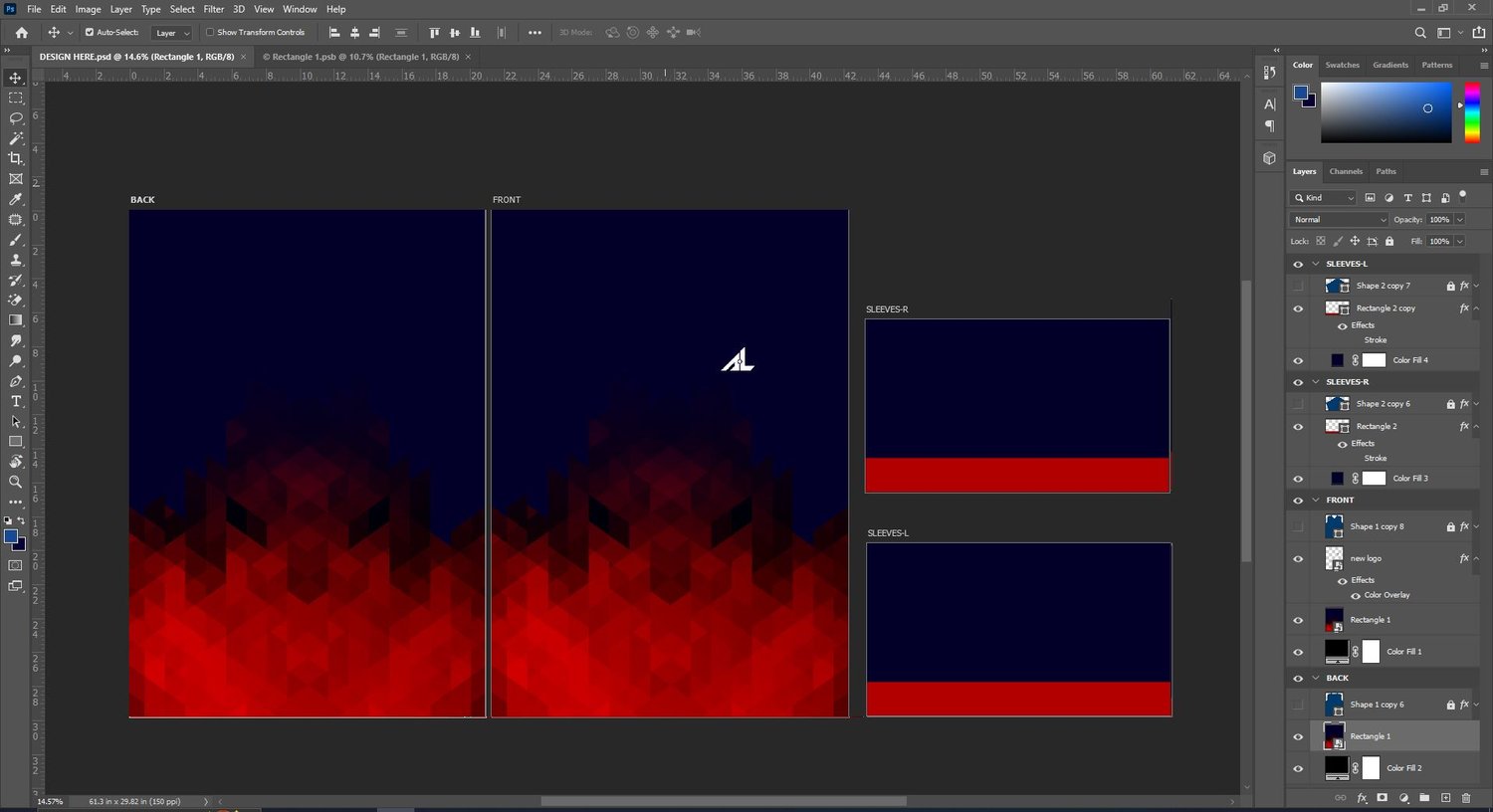
Task: Open the new adjustment layer icon
Action: pyautogui.click(x=1403, y=797)
